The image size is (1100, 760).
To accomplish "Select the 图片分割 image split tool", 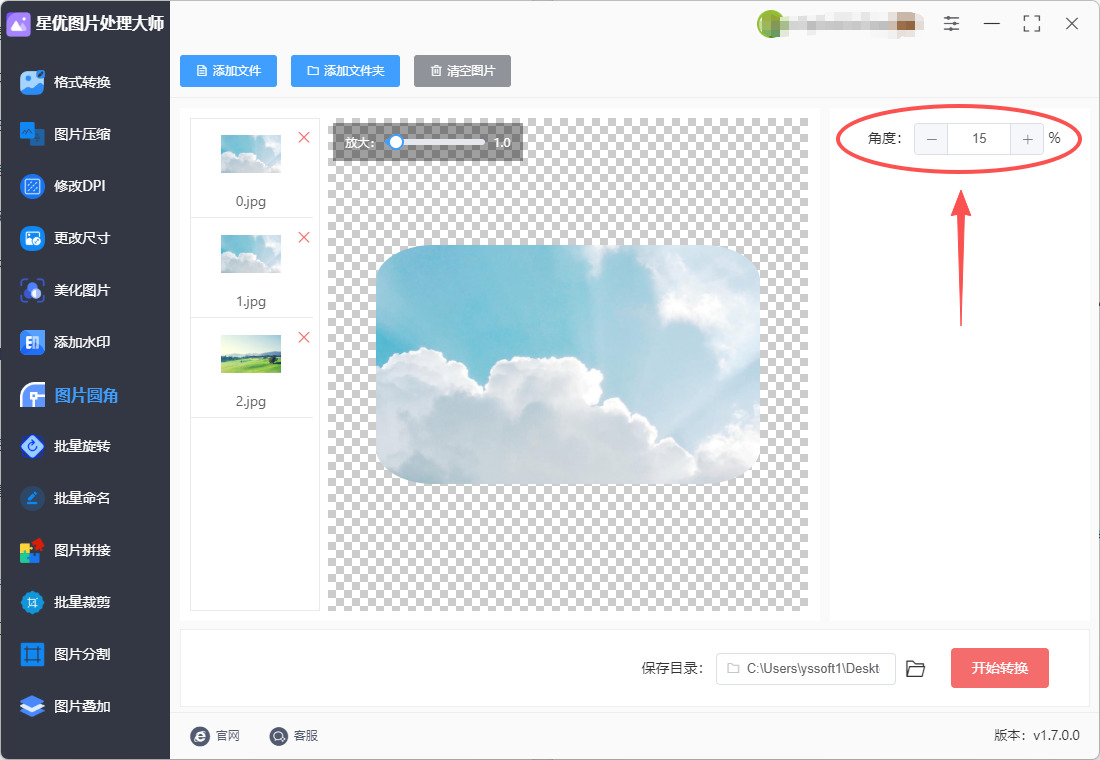I will (66, 654).
